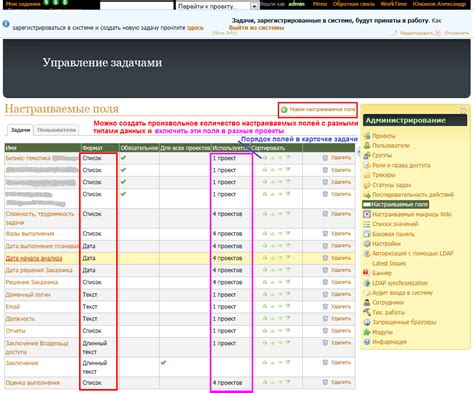Open Настройки in admin sidebar
This screenshot has width=474, height=393.
pyautogui.click(x=386, y=243)
